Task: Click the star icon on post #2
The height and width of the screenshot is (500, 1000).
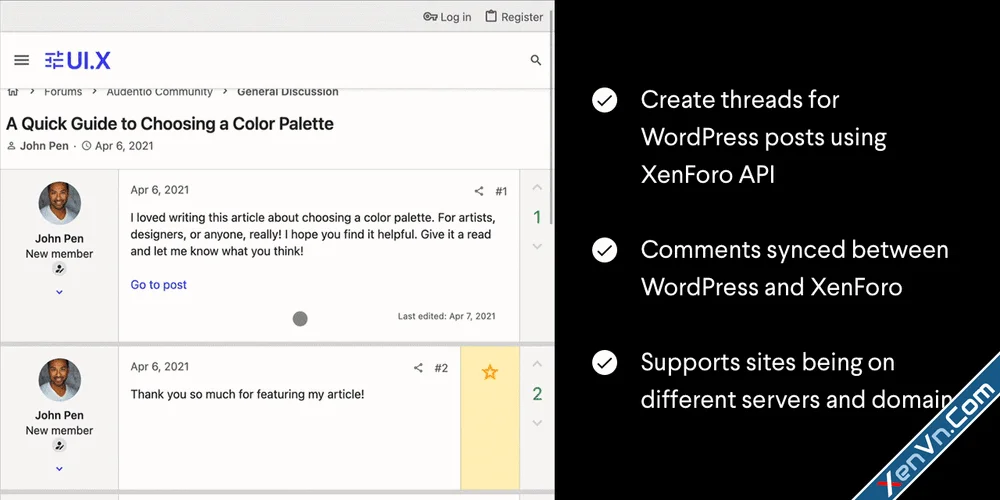Action: pyautogui.click(x=490, y=372)
